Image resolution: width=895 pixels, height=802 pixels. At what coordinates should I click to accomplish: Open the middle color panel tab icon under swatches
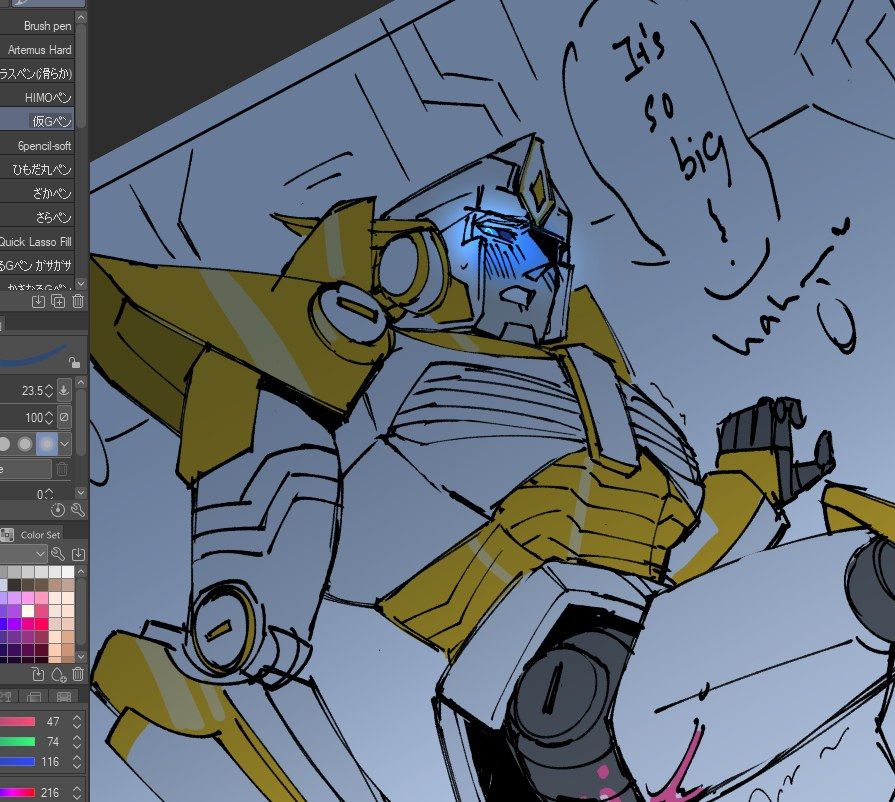34,696
